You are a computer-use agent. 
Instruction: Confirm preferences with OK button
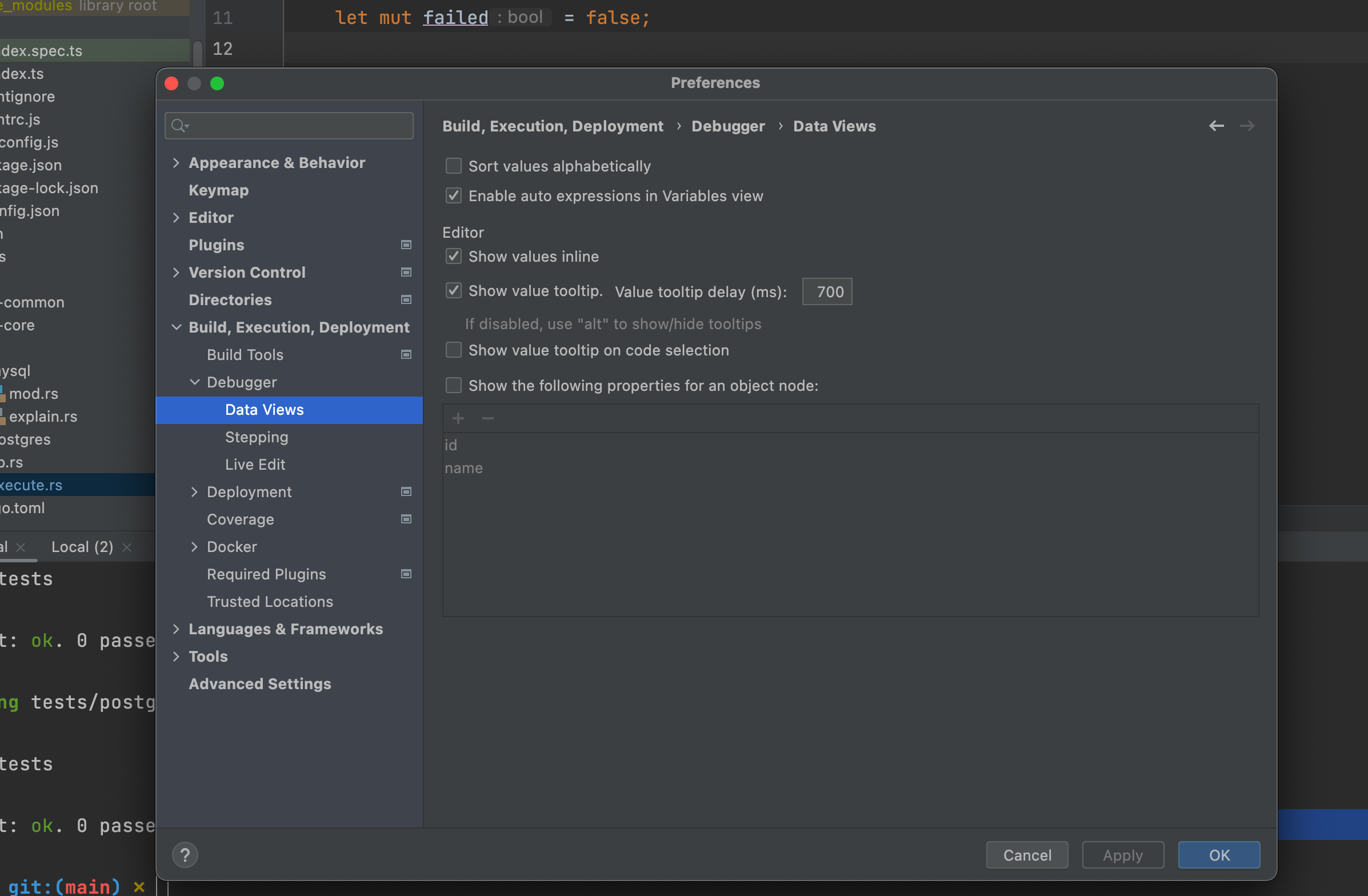coord(1218,855)
